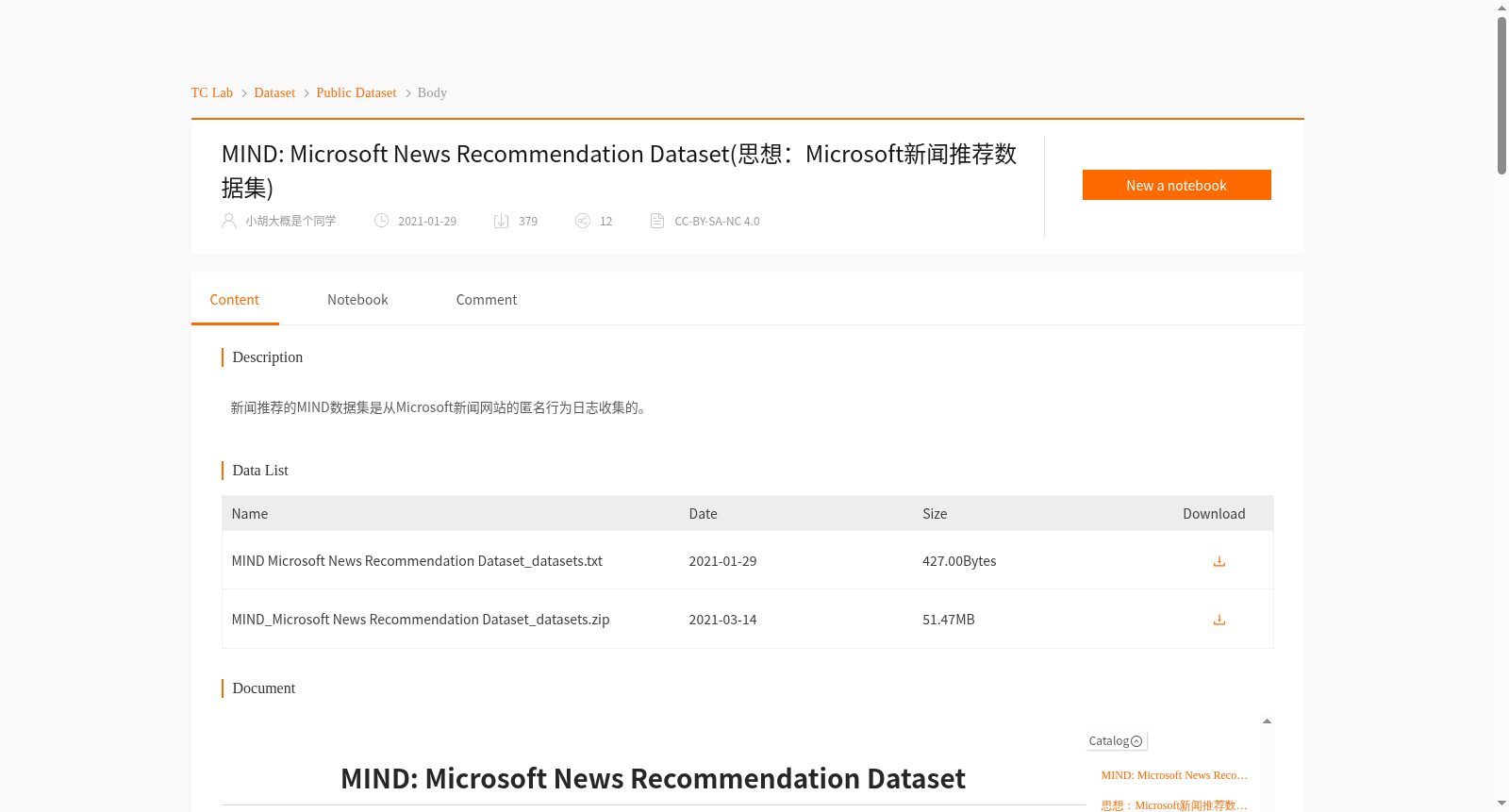Click the Description section heading
Image resolution: width=1509 pixels, height=812 pixels.
click(x=268, y=357)
